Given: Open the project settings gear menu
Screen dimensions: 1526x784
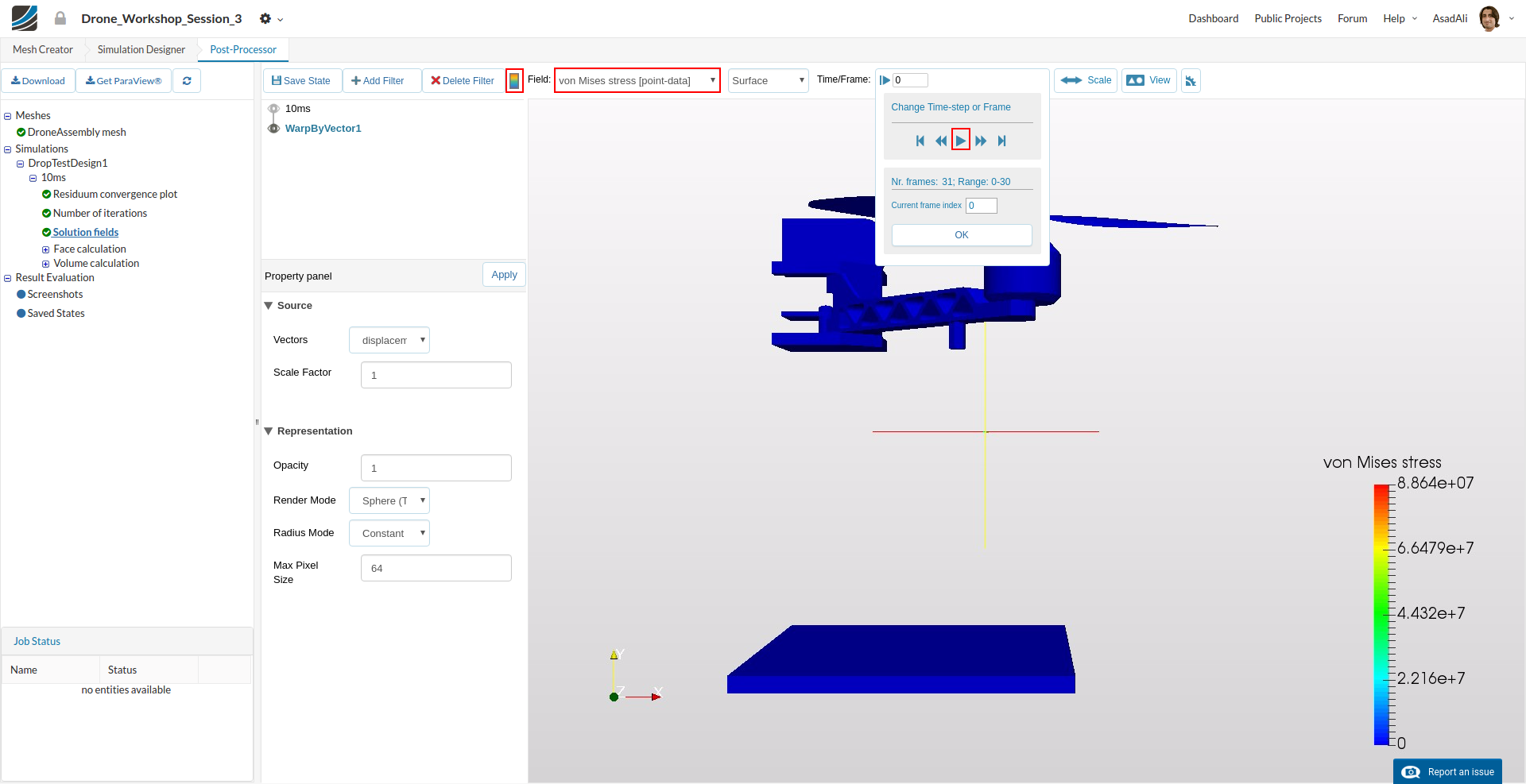Looking at the screenshot, I should 270,18.
